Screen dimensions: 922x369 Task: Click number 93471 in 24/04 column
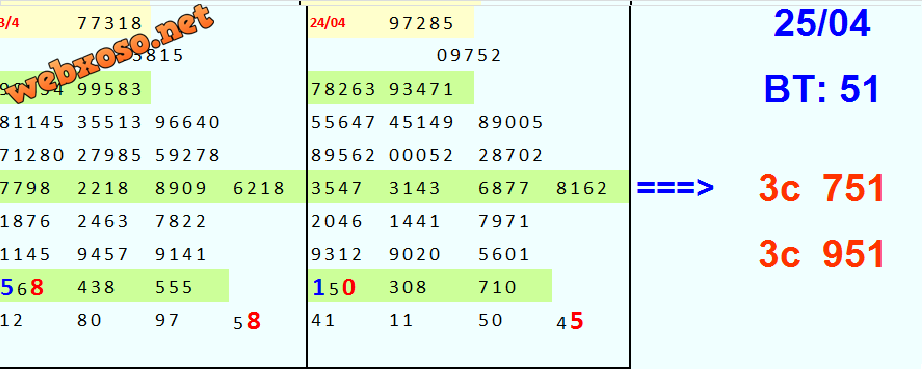pyautogui.click(x=422, y=89)
